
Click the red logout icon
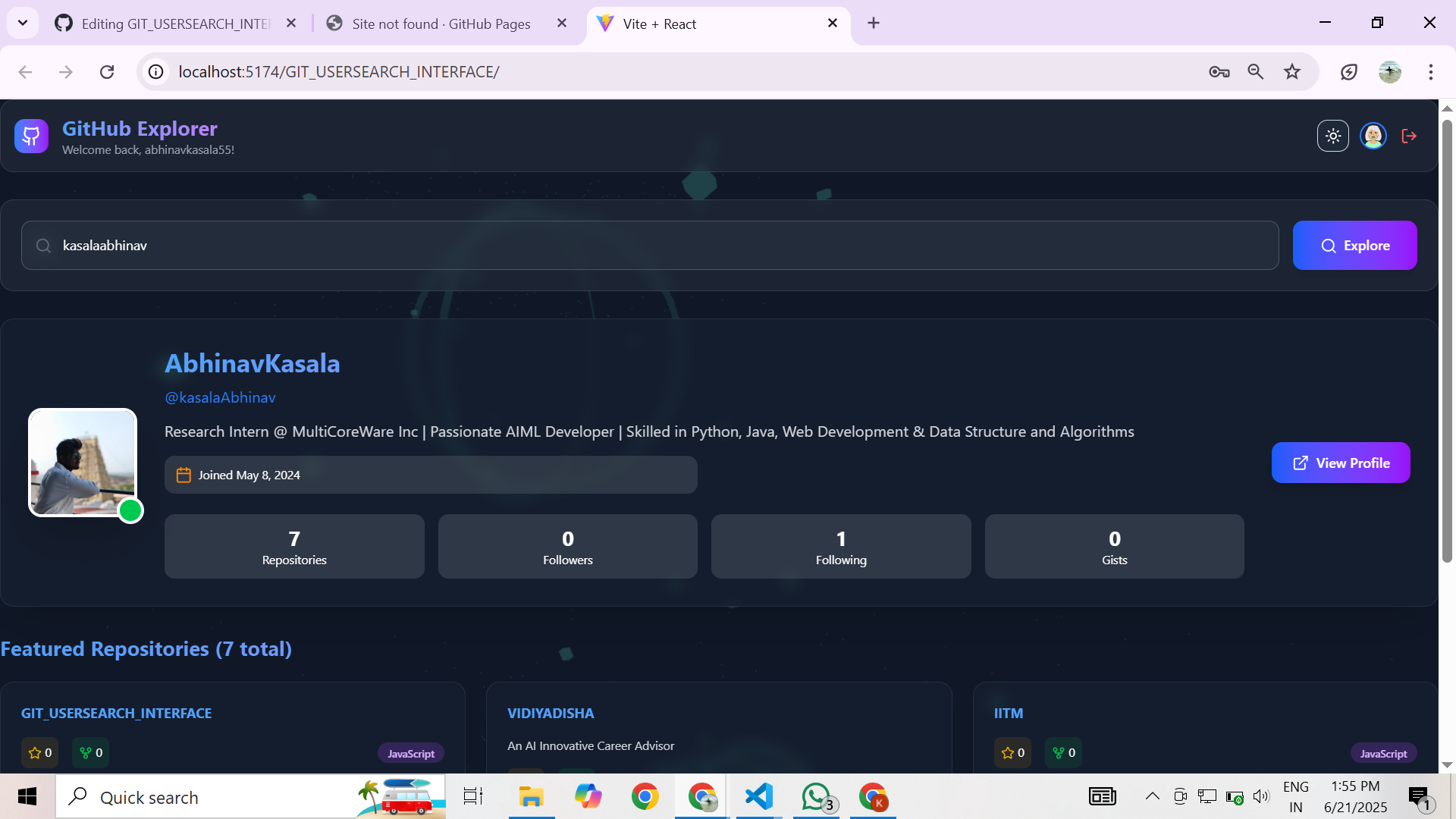coord(1409,136)
